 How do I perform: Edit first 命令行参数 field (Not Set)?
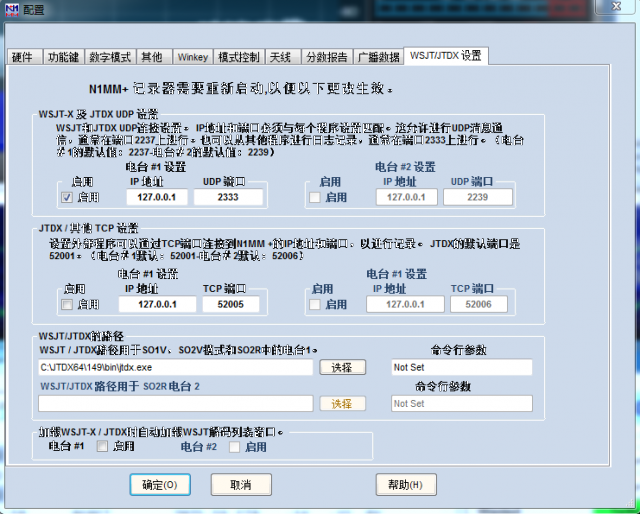pos(462,367)
